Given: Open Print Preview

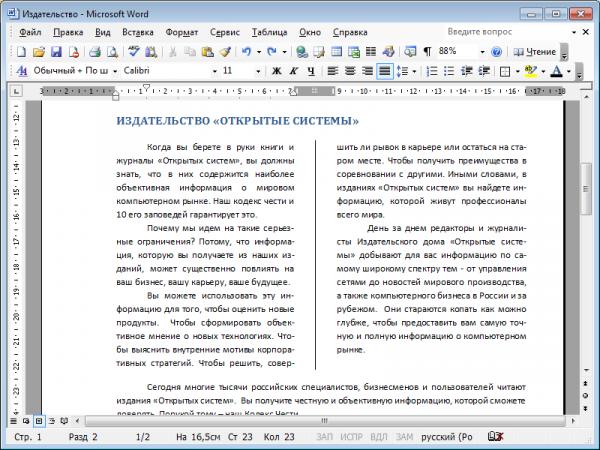Looking at the screenshot, I should [x=112, y=52].
